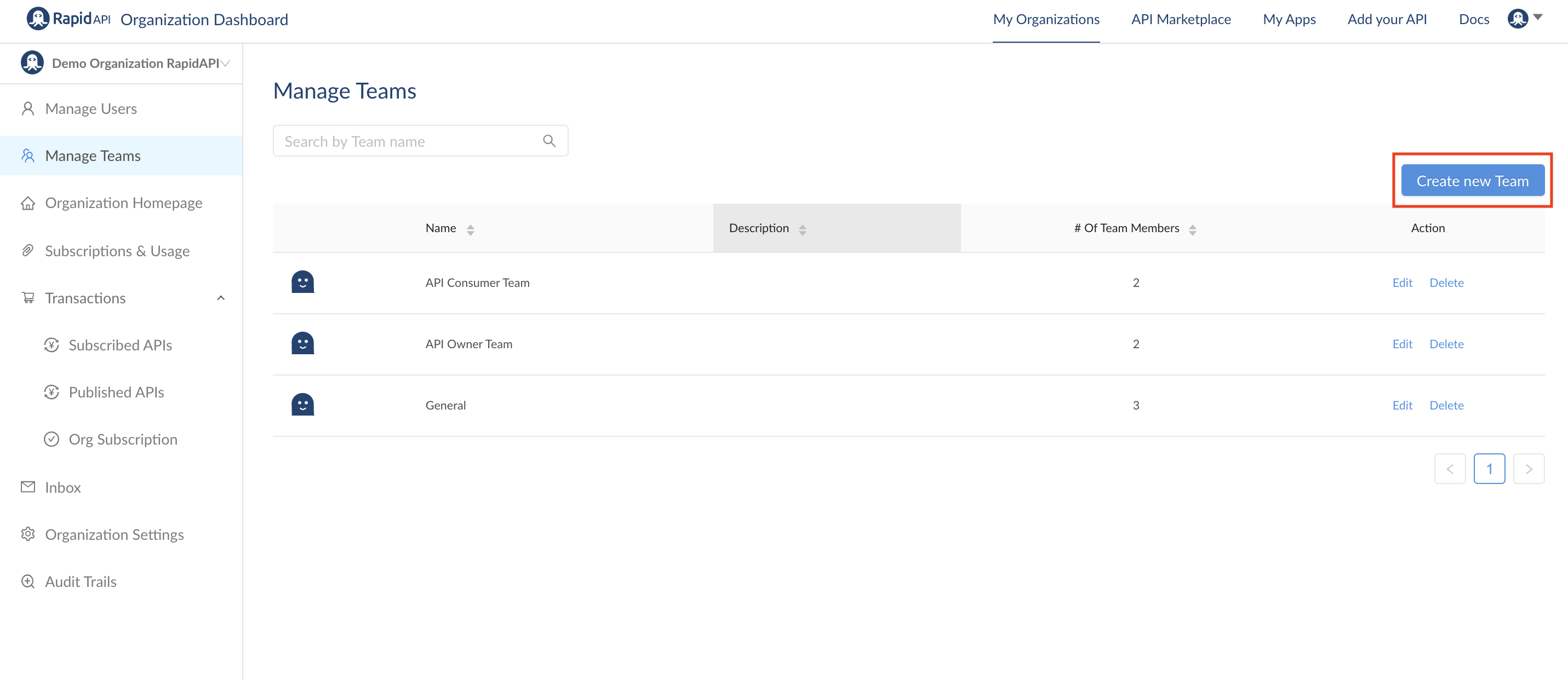Open Audit Trails from sidebar

(x=81, y=581)
